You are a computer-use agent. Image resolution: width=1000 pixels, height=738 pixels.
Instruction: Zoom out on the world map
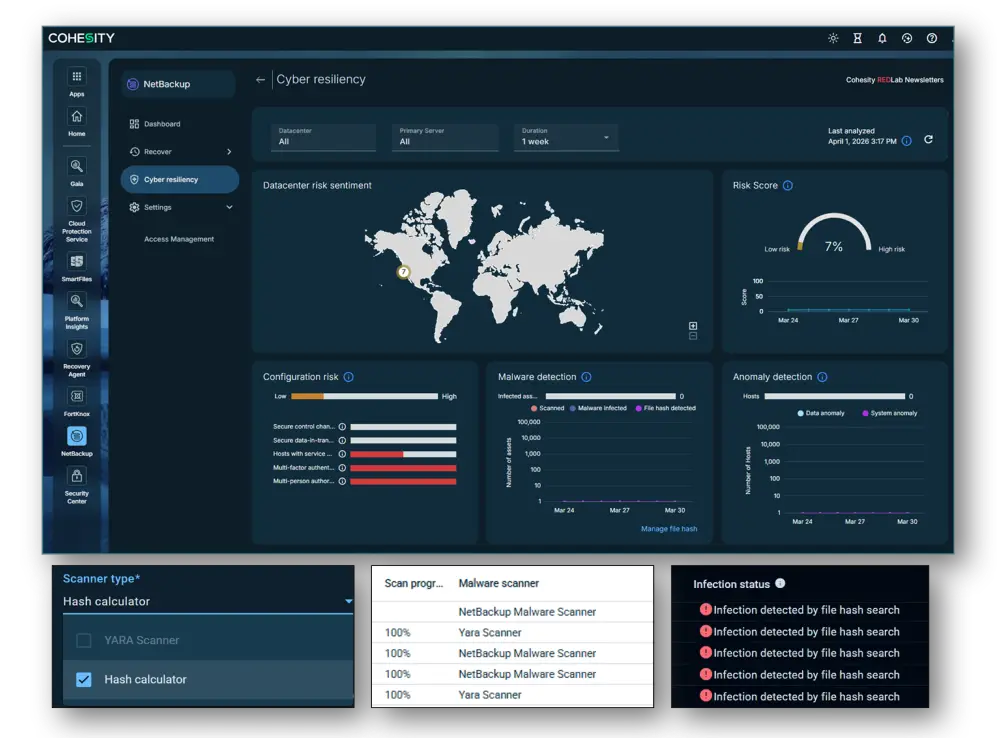[693, 336]
